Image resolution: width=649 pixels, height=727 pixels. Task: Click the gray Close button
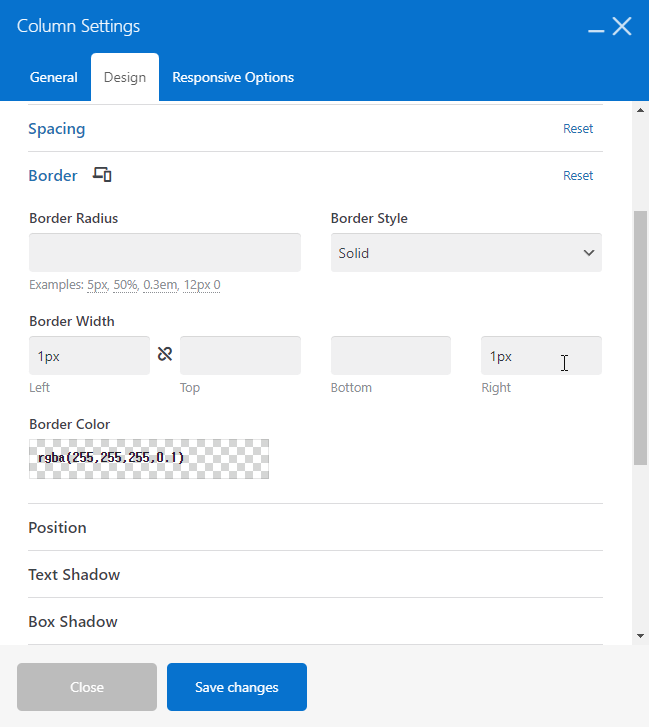pyautogui.click(x=87, y=687)
